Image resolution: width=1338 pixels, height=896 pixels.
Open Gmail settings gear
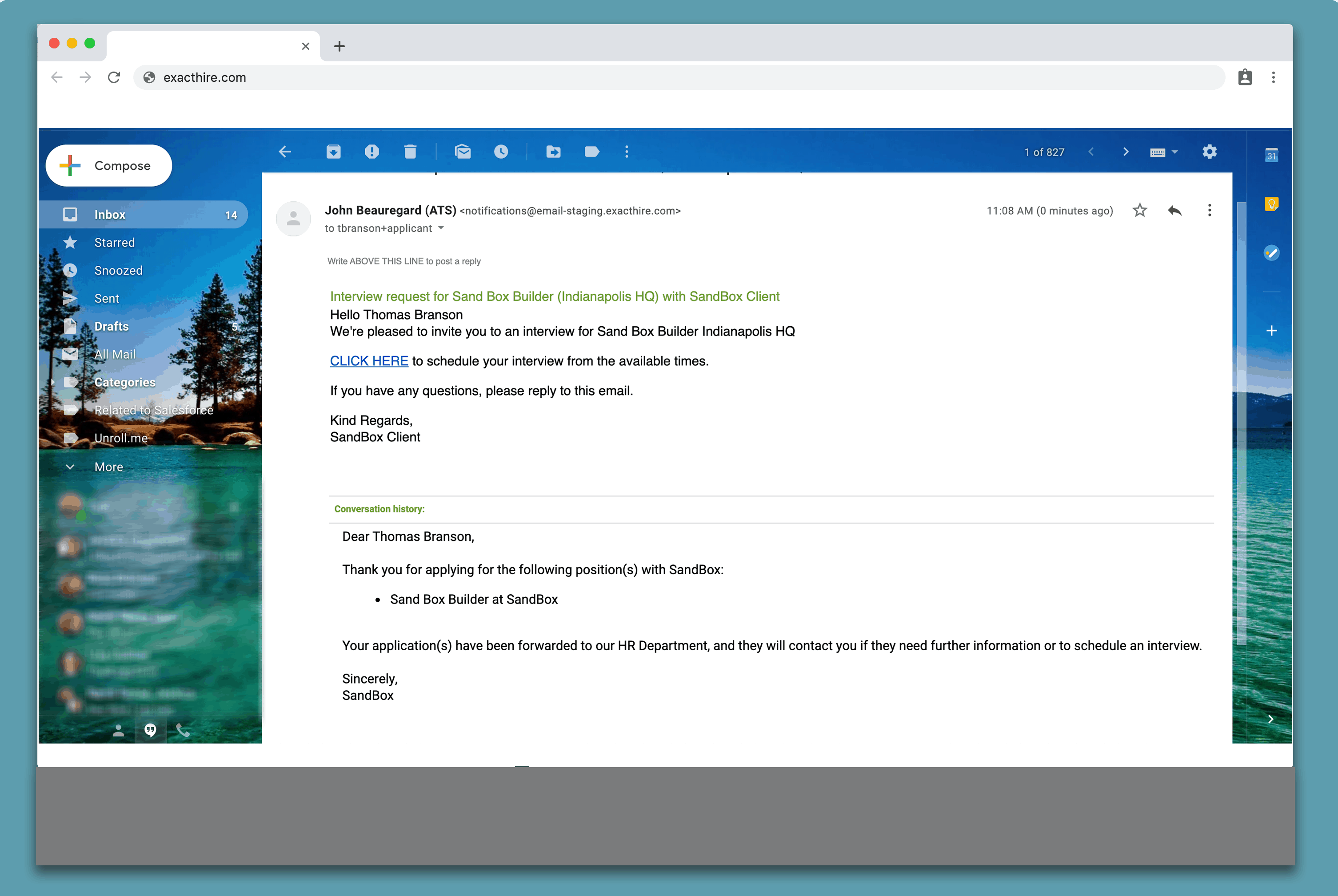coord(1210,152)
